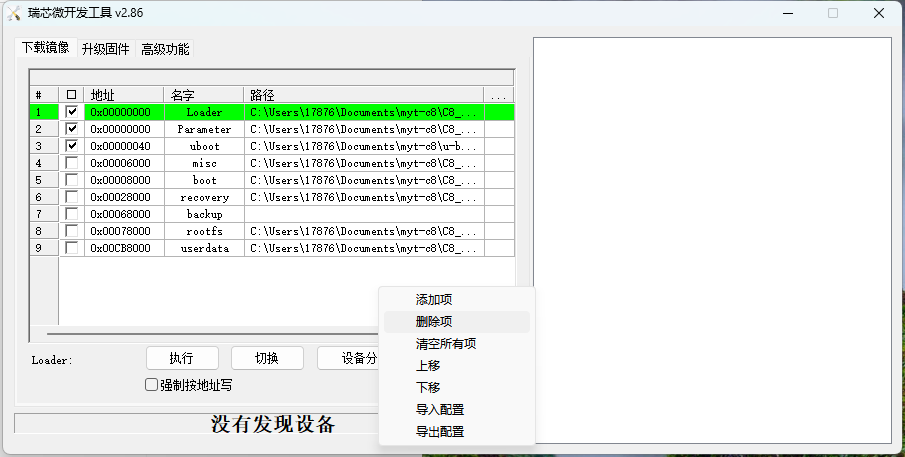Choose 导入配置 from context menu

click(439, 410)
